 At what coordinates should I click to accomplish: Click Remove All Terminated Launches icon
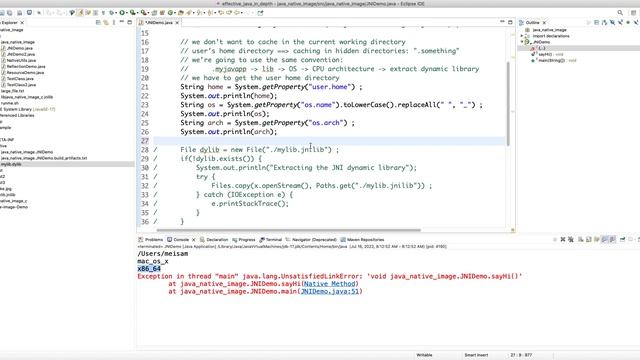coord(571,240)
